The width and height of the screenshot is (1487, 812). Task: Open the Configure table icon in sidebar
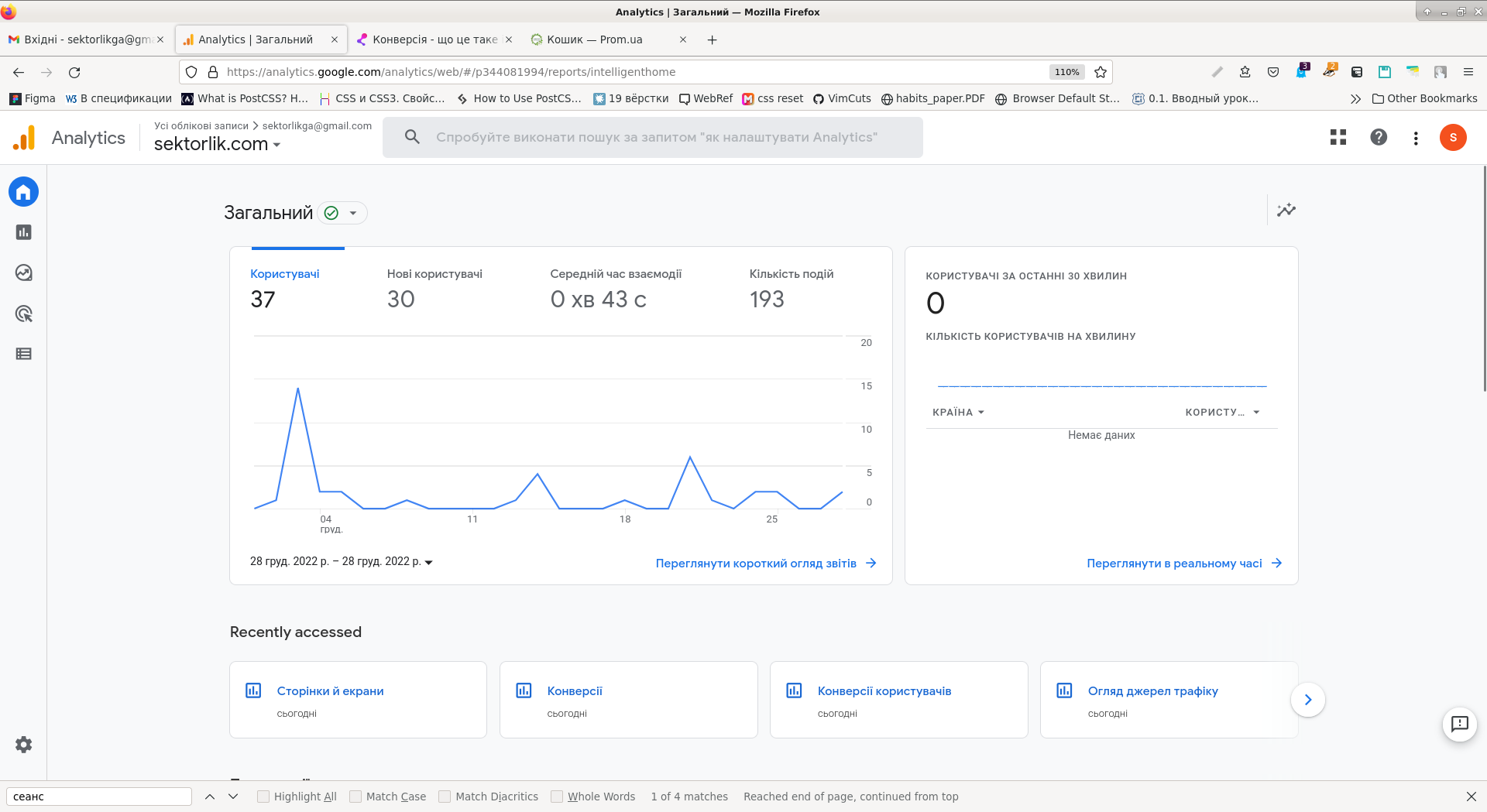23,354
